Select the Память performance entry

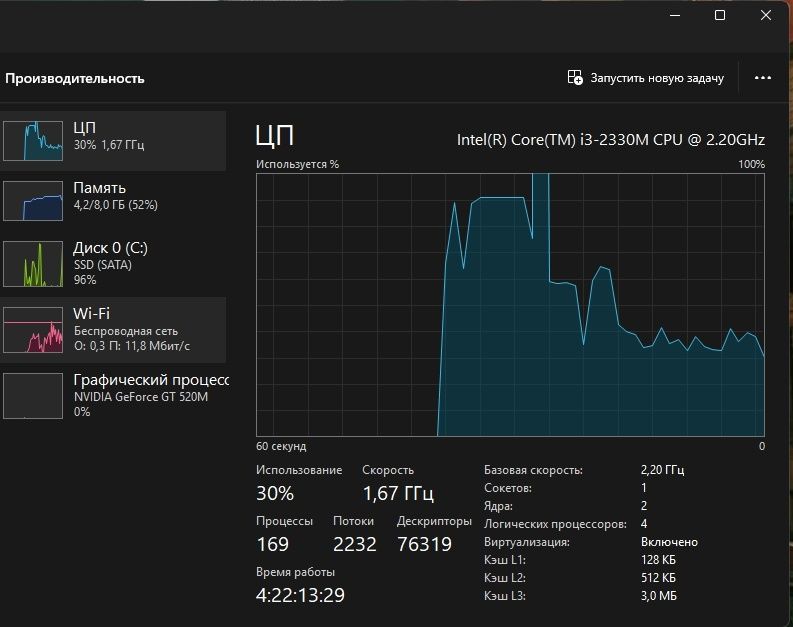click(113, 201)
